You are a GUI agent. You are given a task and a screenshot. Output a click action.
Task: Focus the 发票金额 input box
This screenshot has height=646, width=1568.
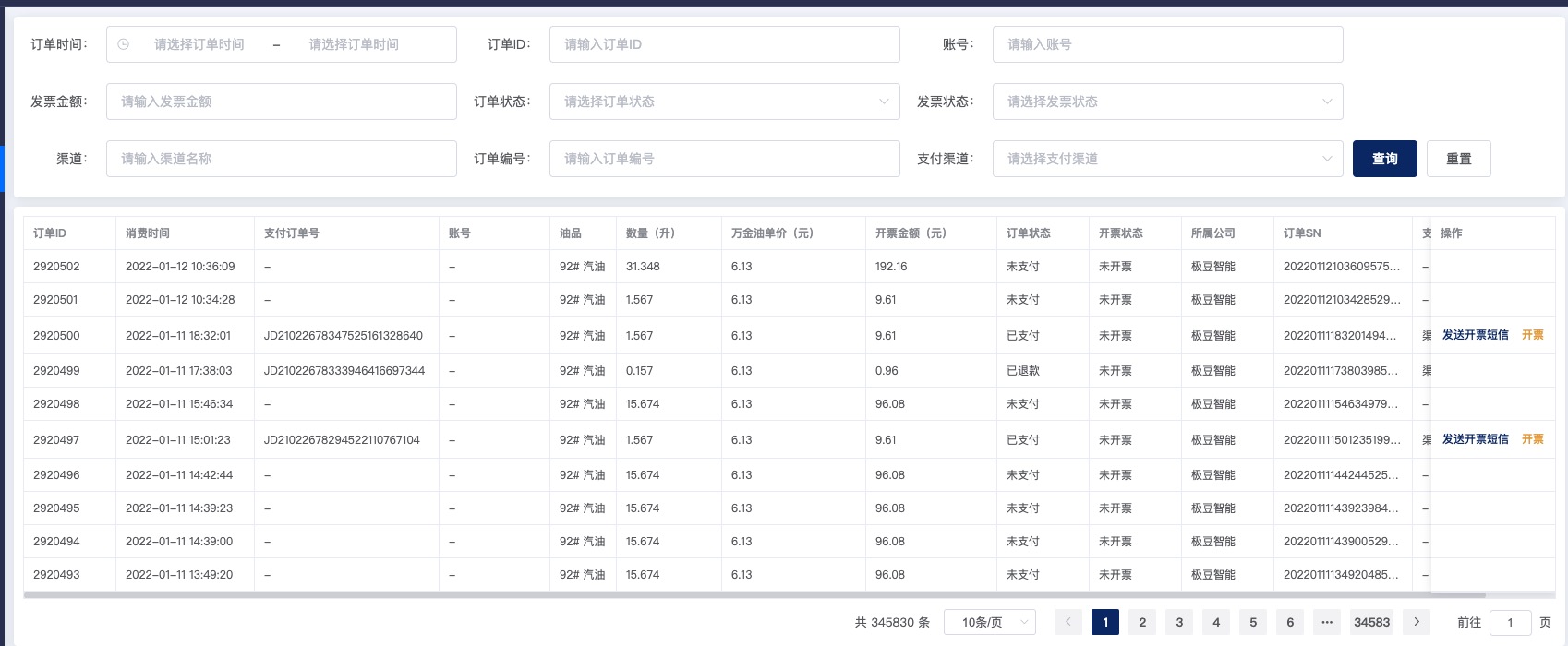pyautogui.click(x=281, y=102)
